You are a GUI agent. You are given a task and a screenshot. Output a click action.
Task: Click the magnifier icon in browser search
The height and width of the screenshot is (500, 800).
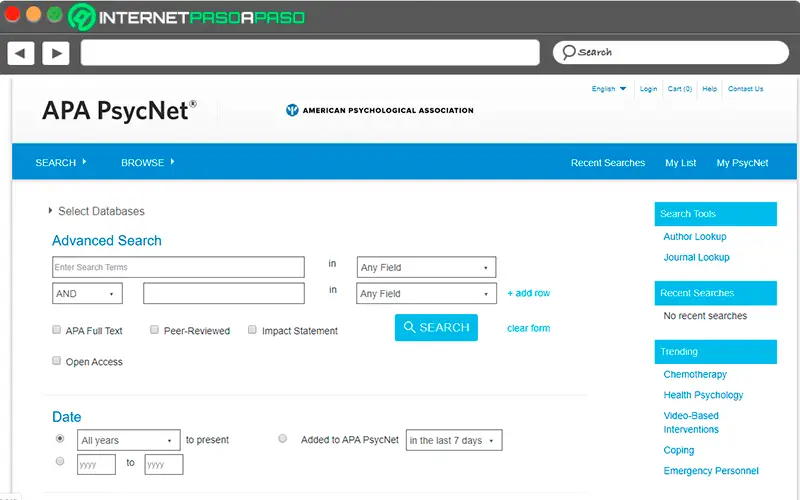tap(568, 53)
